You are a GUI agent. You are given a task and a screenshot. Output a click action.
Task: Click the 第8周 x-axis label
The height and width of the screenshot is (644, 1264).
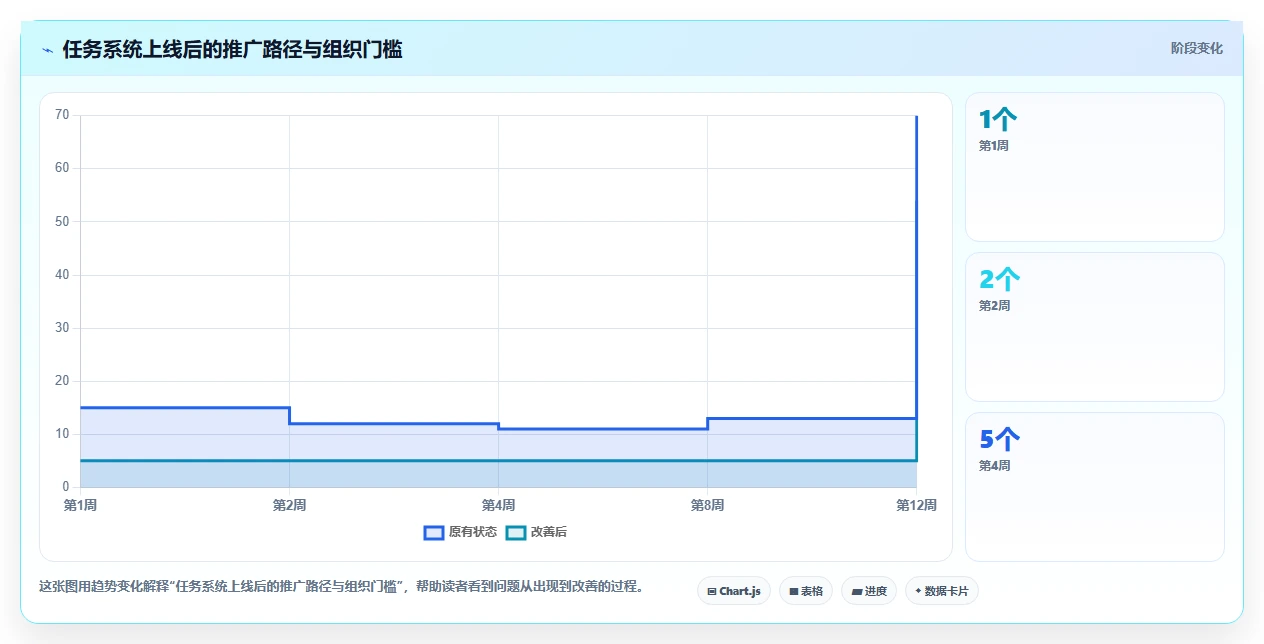click(707, 505)
